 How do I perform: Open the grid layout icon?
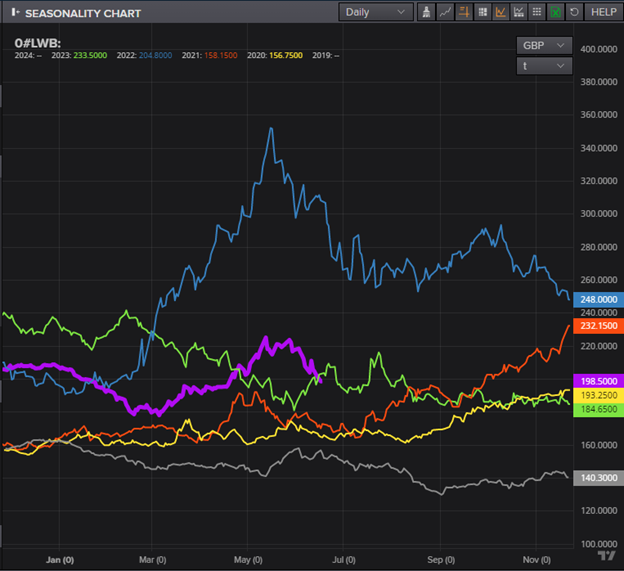[x=482, y=12]
